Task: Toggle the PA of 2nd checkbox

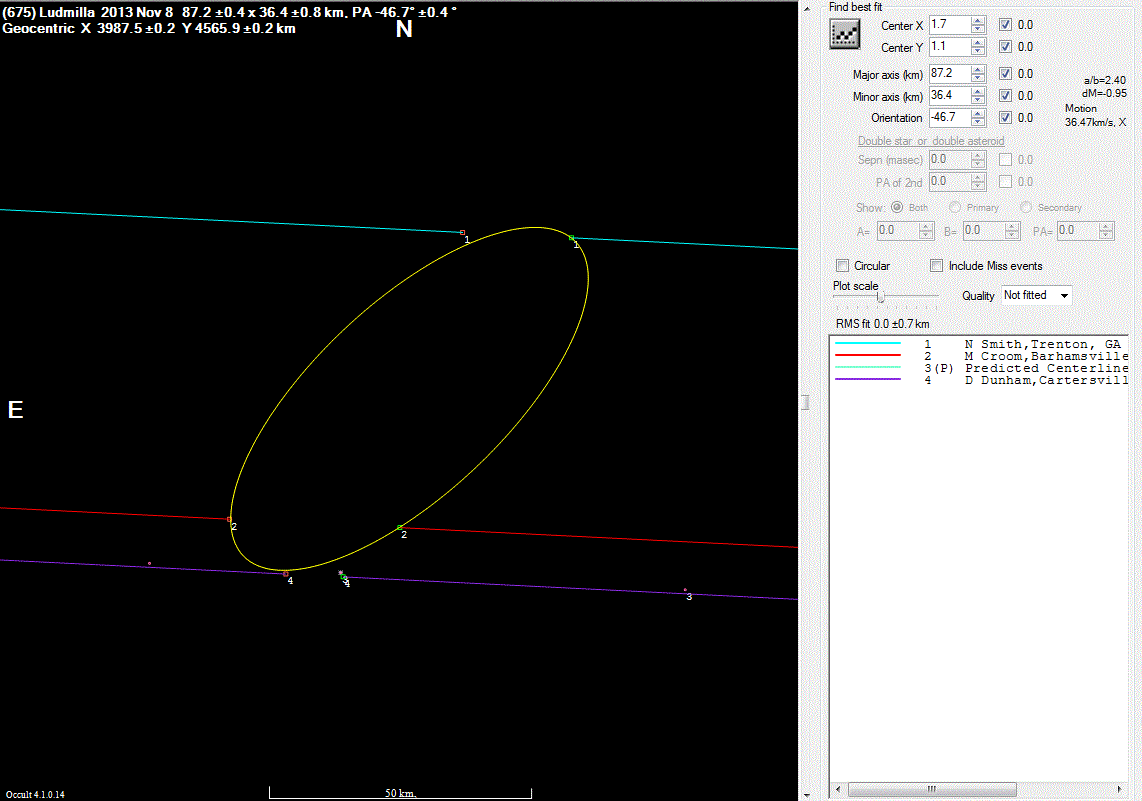Action: [1005, 181]
